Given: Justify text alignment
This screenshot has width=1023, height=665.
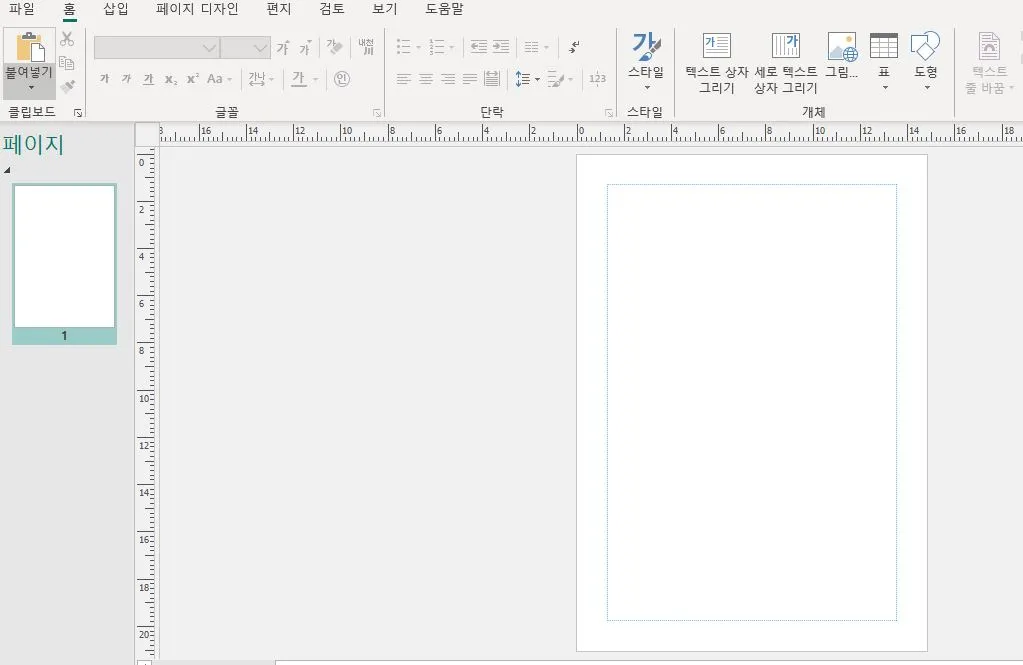Looking at the screenshot, I should tap(470, 79).
